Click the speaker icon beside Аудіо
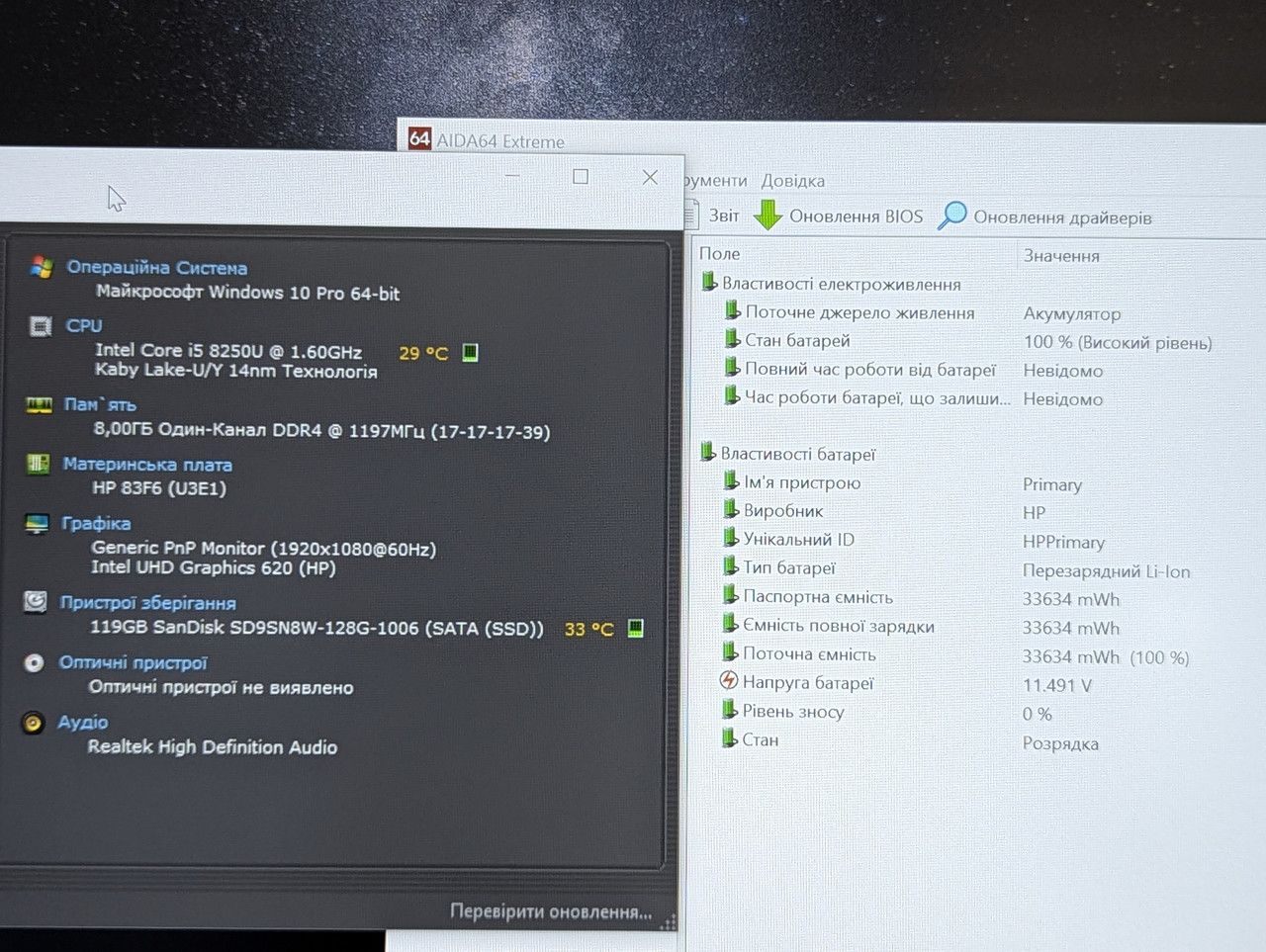Image resolution: width=1266 pixels, height=952 pixels. [33, 723]
